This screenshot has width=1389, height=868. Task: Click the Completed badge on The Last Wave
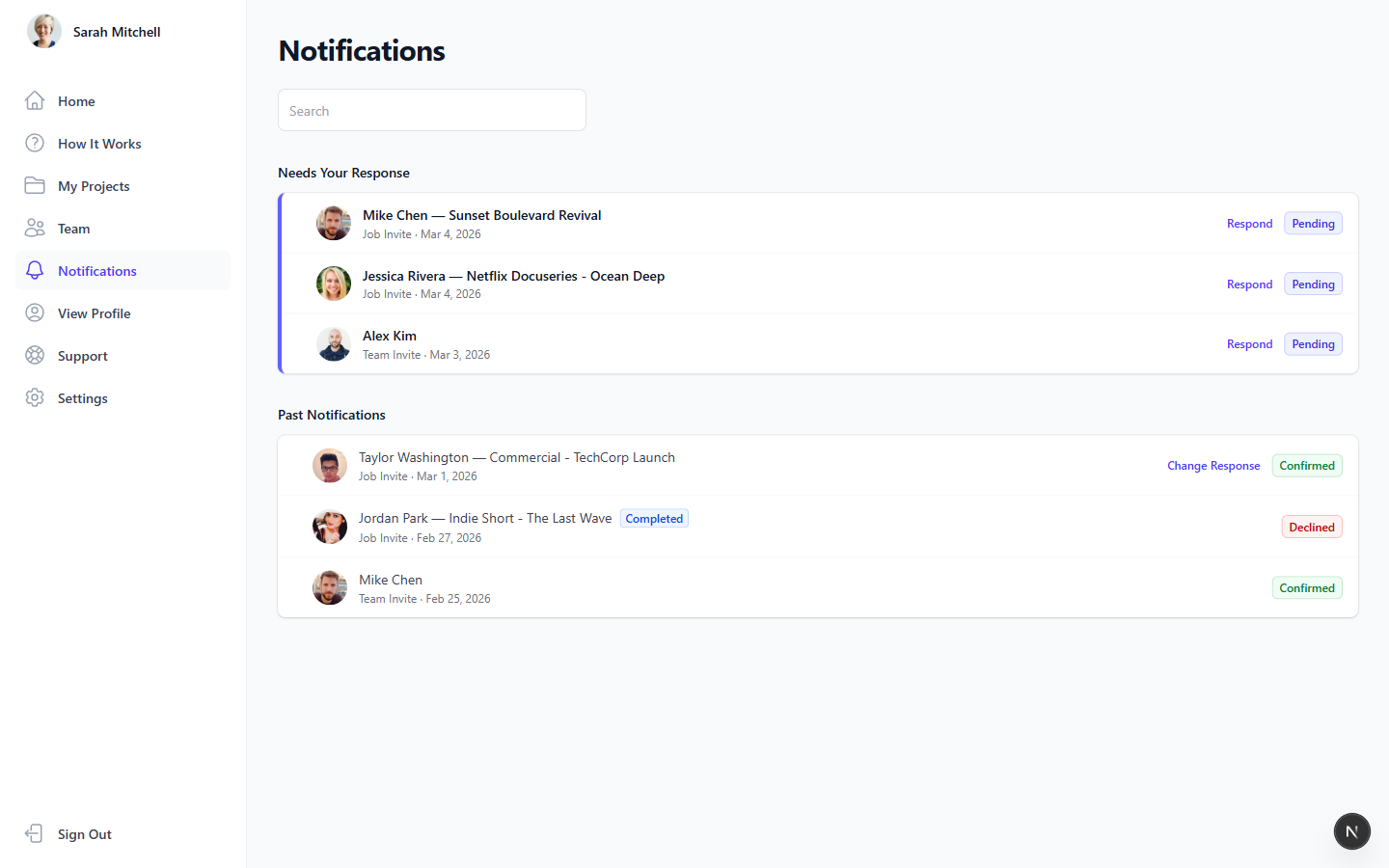(x=654, y=518)
